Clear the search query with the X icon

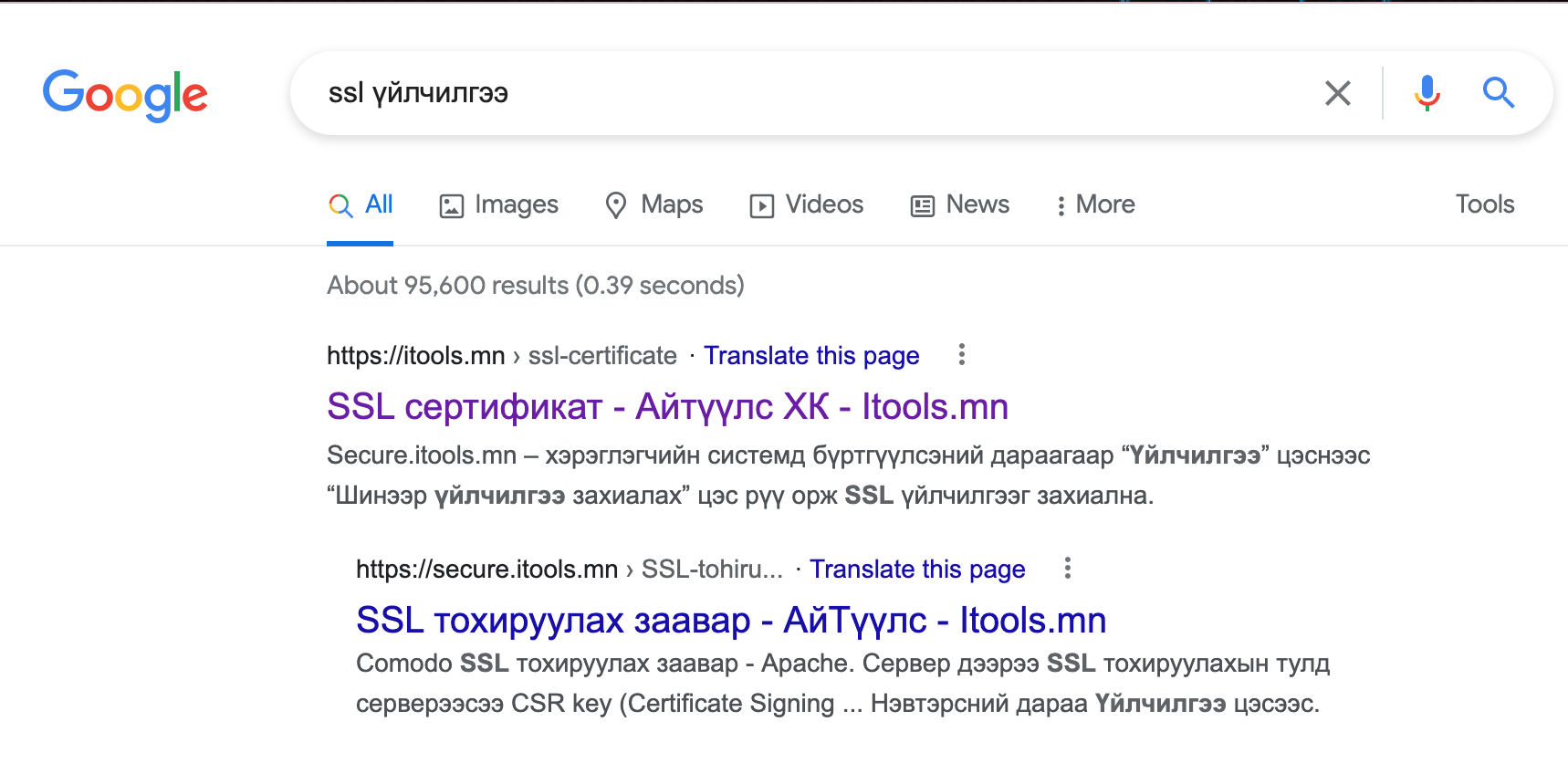1337,93
